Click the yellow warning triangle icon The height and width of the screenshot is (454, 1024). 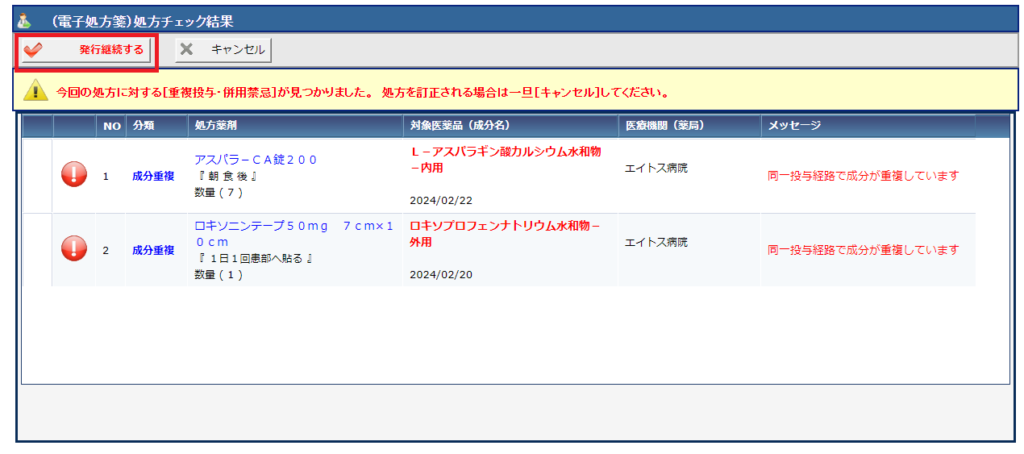click(35, 91)
